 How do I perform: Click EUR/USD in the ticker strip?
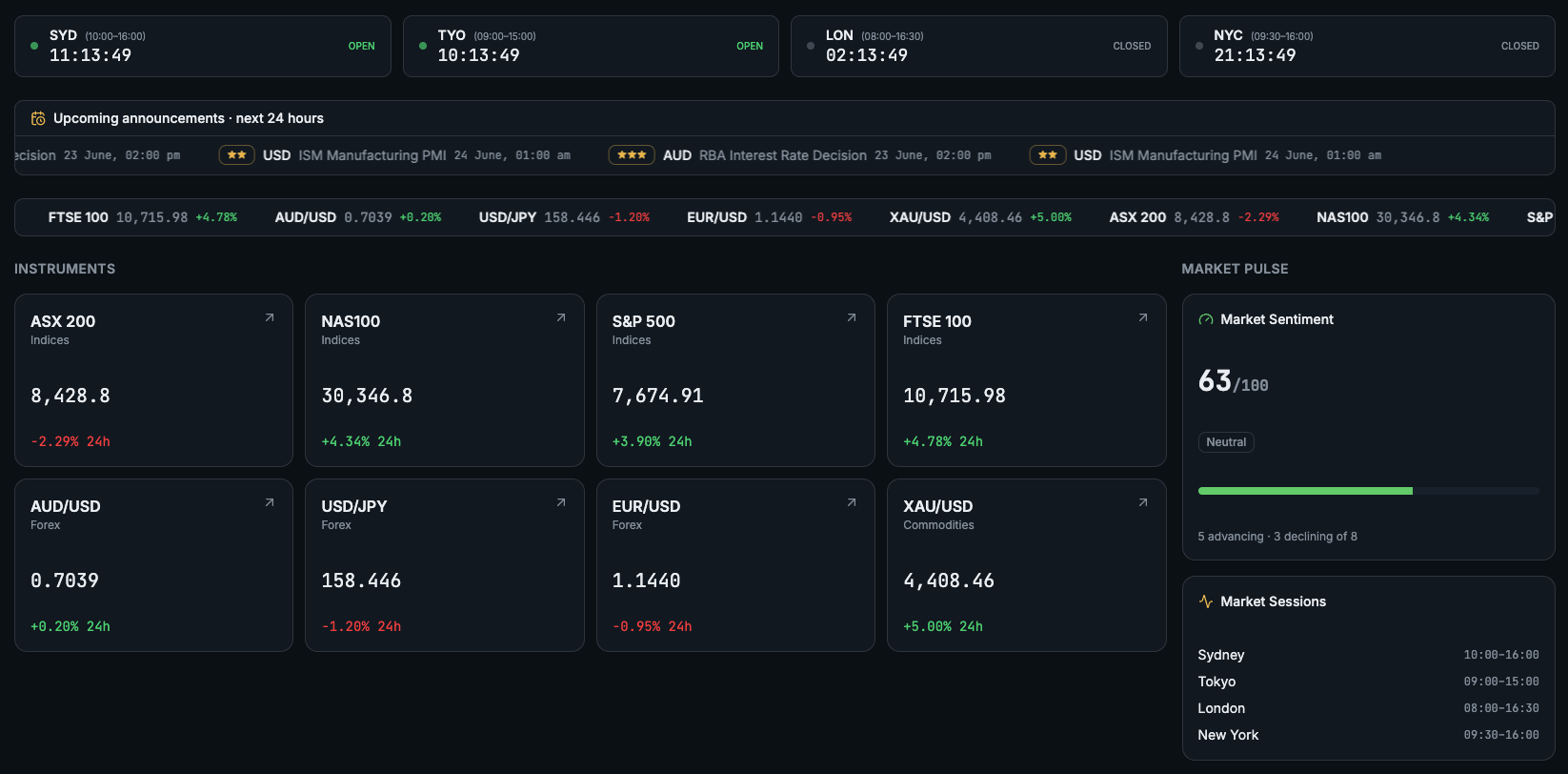(770, 217)
